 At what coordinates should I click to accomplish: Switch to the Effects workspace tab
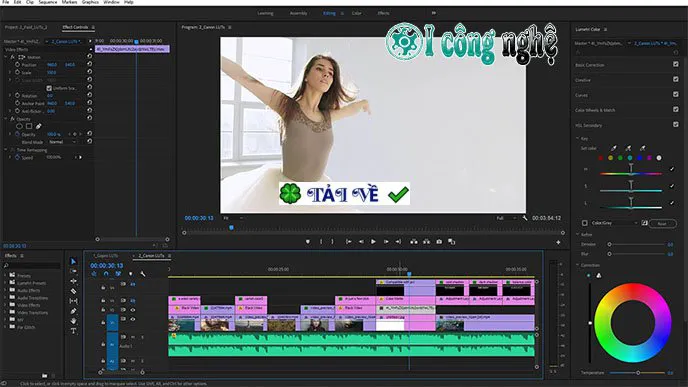(383, 13)
